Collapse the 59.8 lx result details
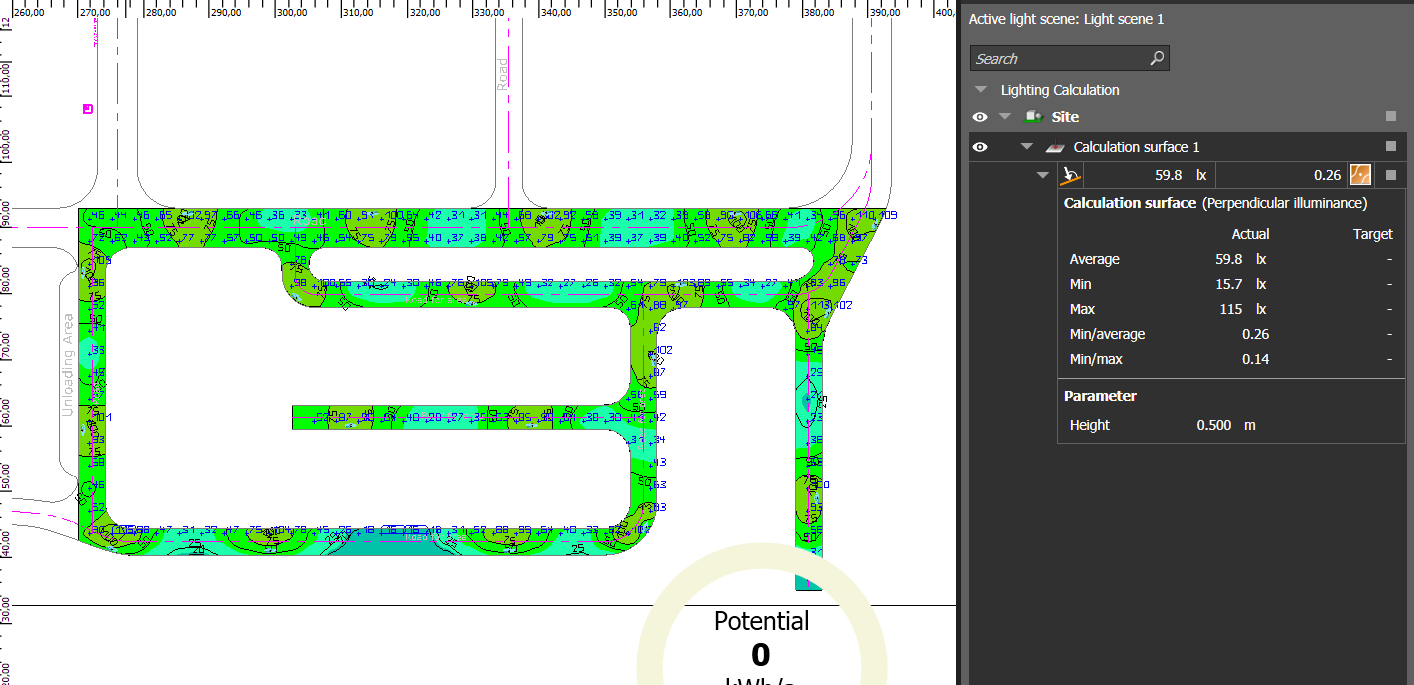Image resolution: width=1414 pixels, height=685 pixels. click(1043, 175)
